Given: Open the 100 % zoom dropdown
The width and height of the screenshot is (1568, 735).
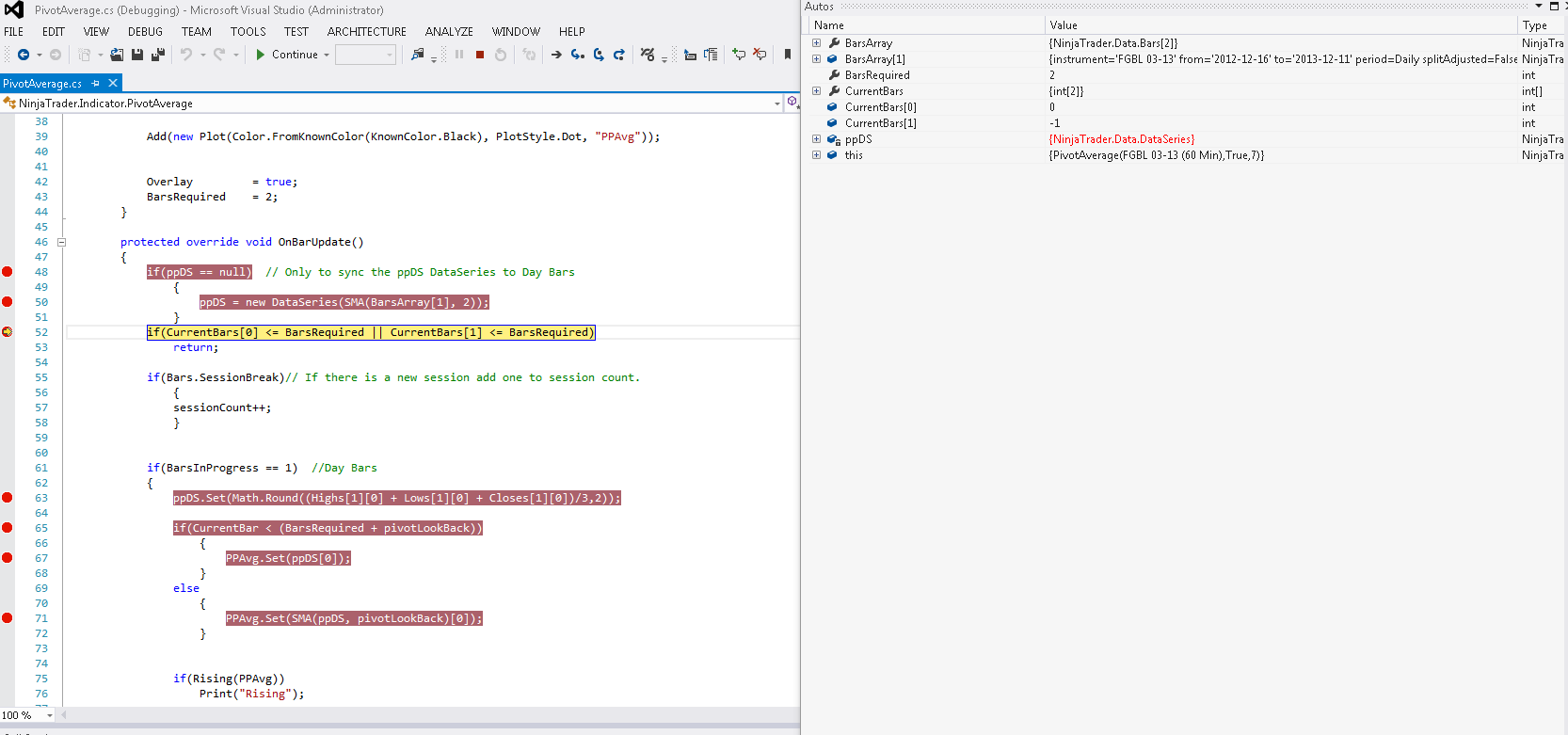Looking at the screenshot, I should click(50, 715).
